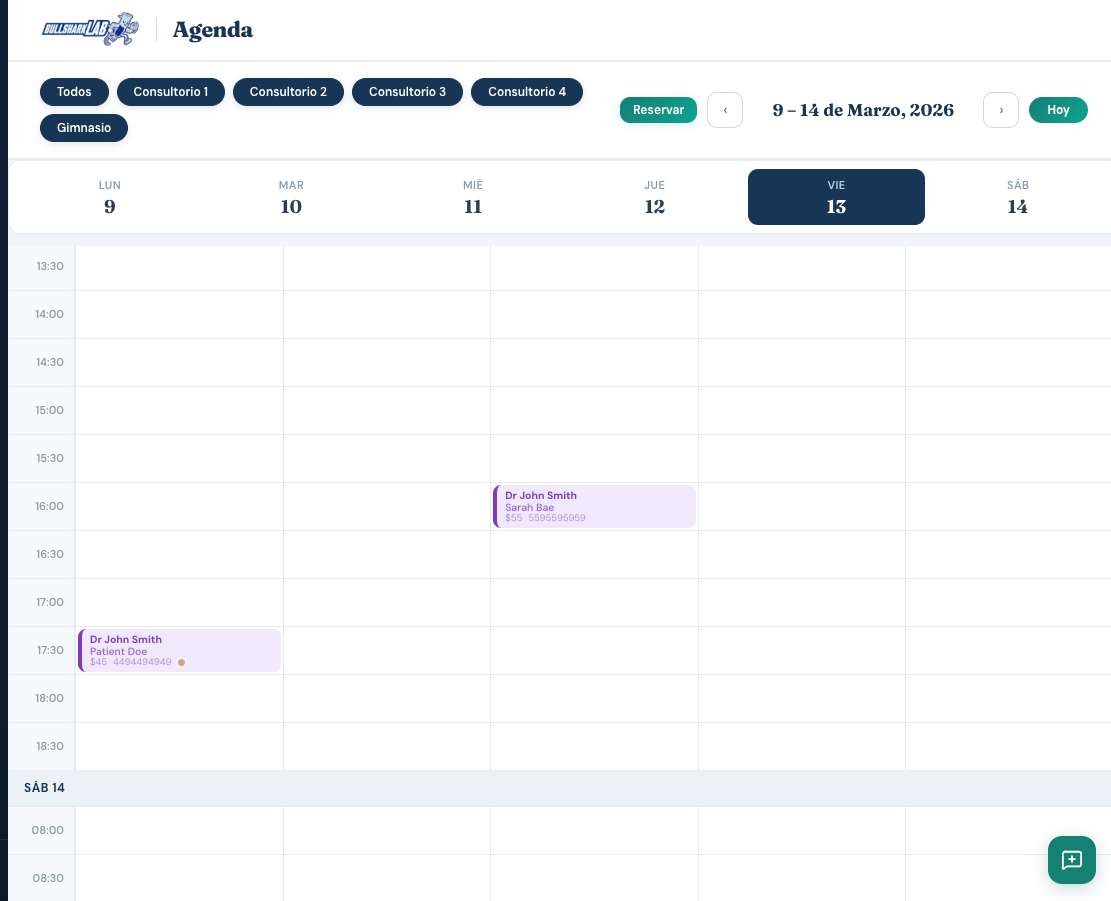Click the 16:00 time label in the hour column
Image resolution: width=1111 pixels, height=901 pixels.
click(49, 506)
